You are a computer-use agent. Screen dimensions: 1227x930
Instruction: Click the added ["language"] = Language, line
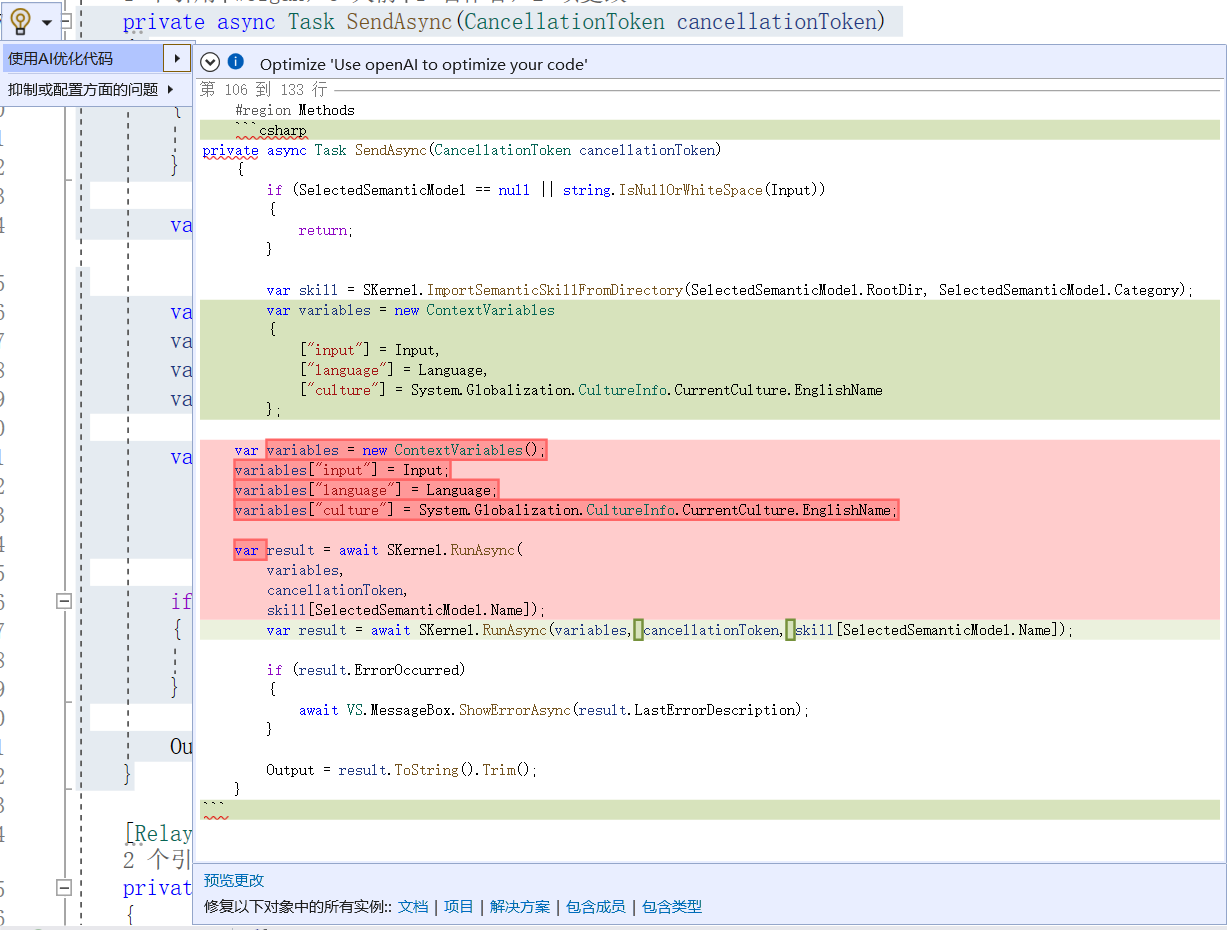coord(393,370)
